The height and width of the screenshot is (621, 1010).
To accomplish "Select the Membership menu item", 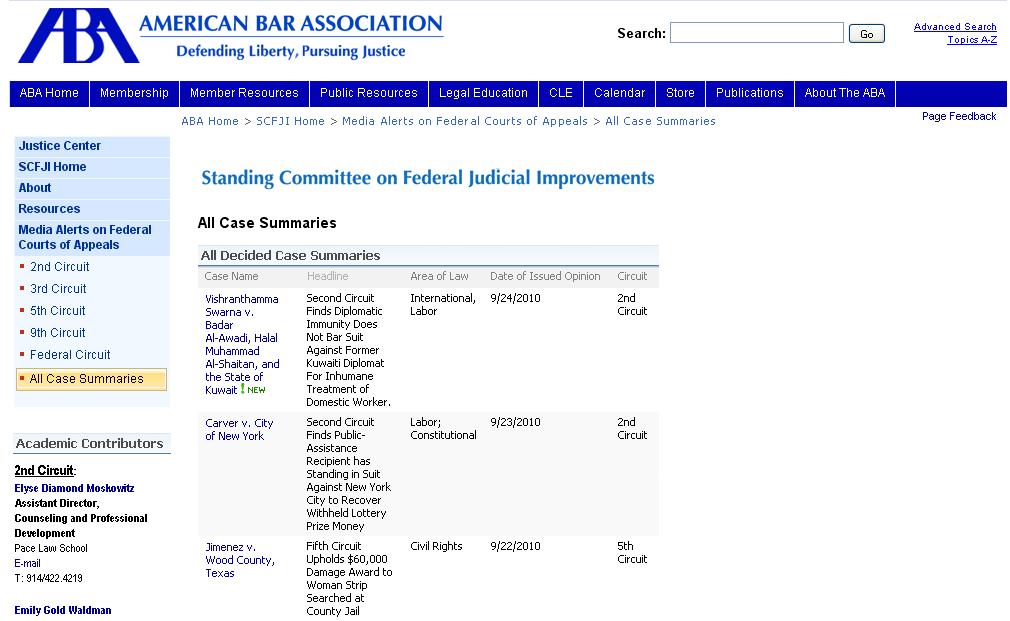I will pos(134,93).
